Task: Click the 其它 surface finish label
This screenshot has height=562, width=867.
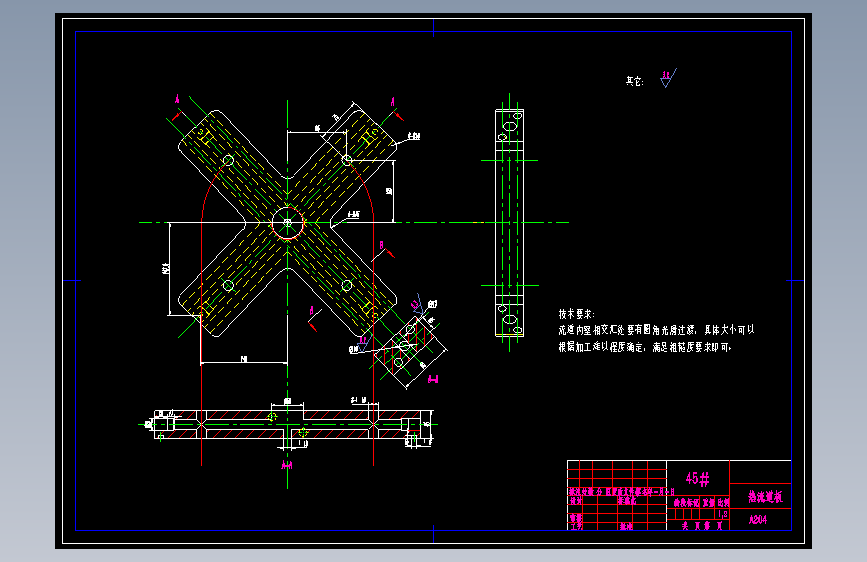Action: (x=634, y=81)
